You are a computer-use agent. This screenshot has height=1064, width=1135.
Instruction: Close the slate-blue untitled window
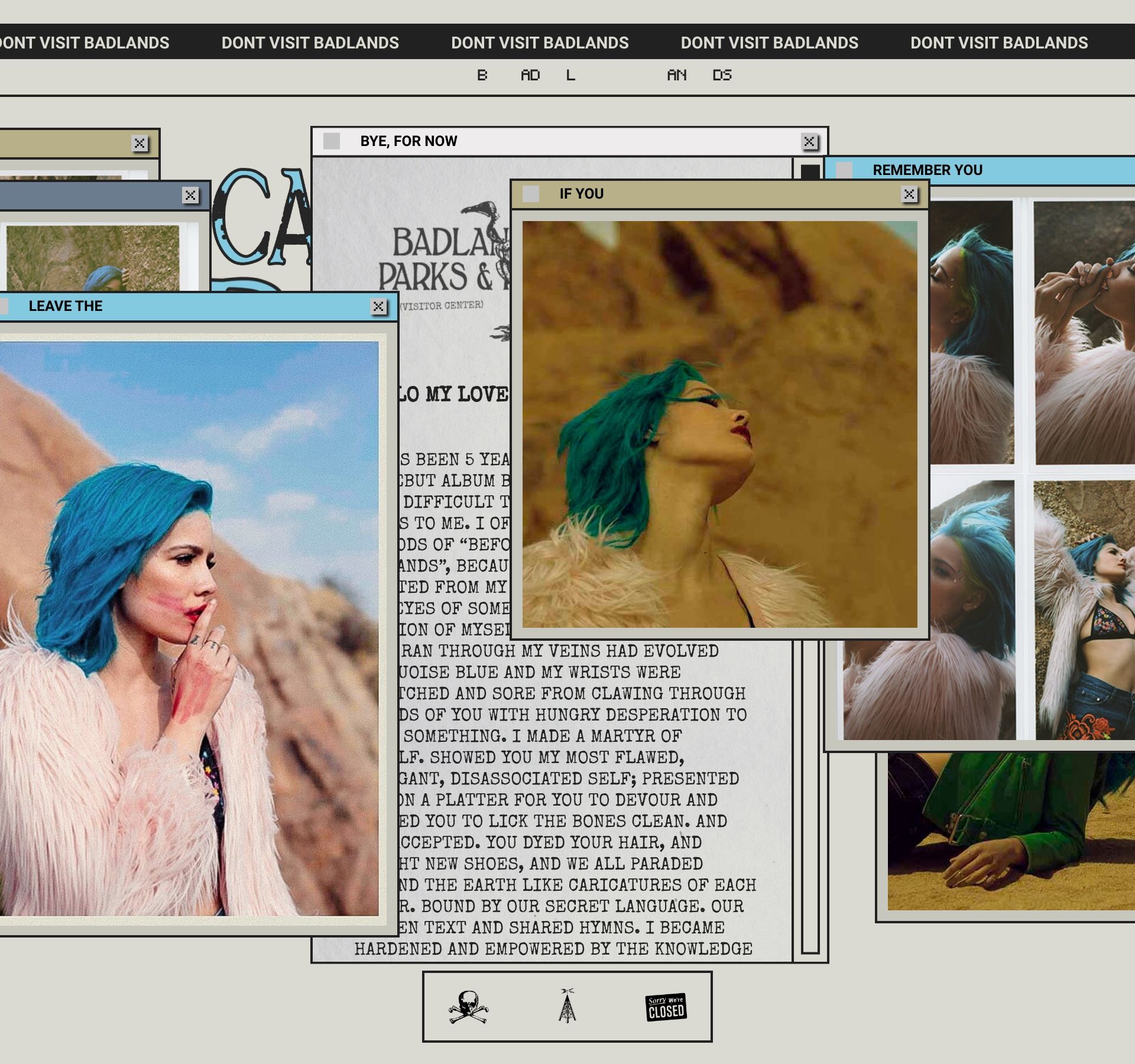[190, 196]
